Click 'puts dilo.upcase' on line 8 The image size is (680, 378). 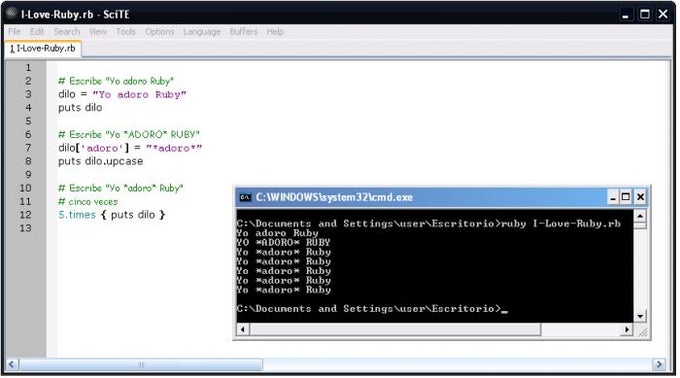pos(101,161)
